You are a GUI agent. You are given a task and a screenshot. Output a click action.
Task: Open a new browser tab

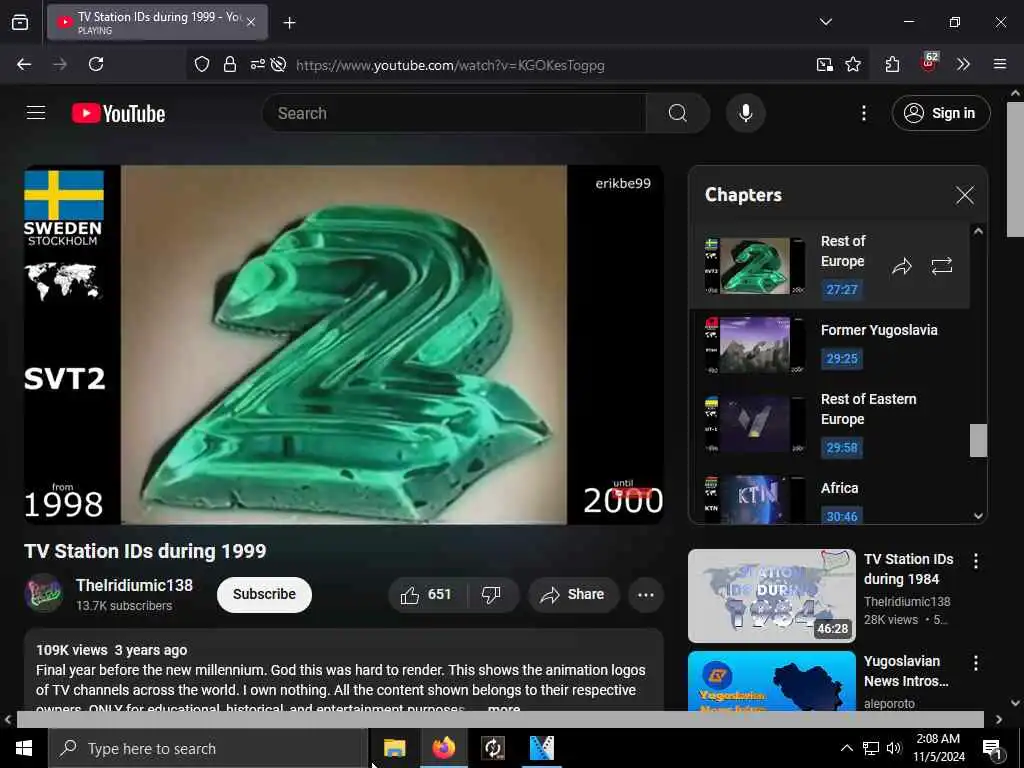point(289,23)
